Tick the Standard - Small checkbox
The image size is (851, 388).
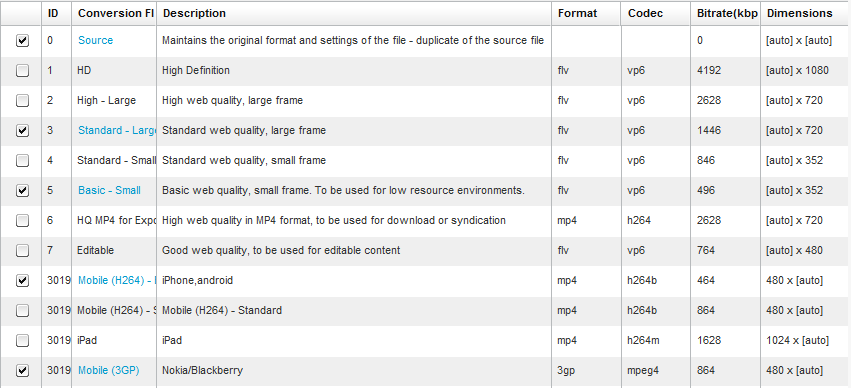point(22,161)
